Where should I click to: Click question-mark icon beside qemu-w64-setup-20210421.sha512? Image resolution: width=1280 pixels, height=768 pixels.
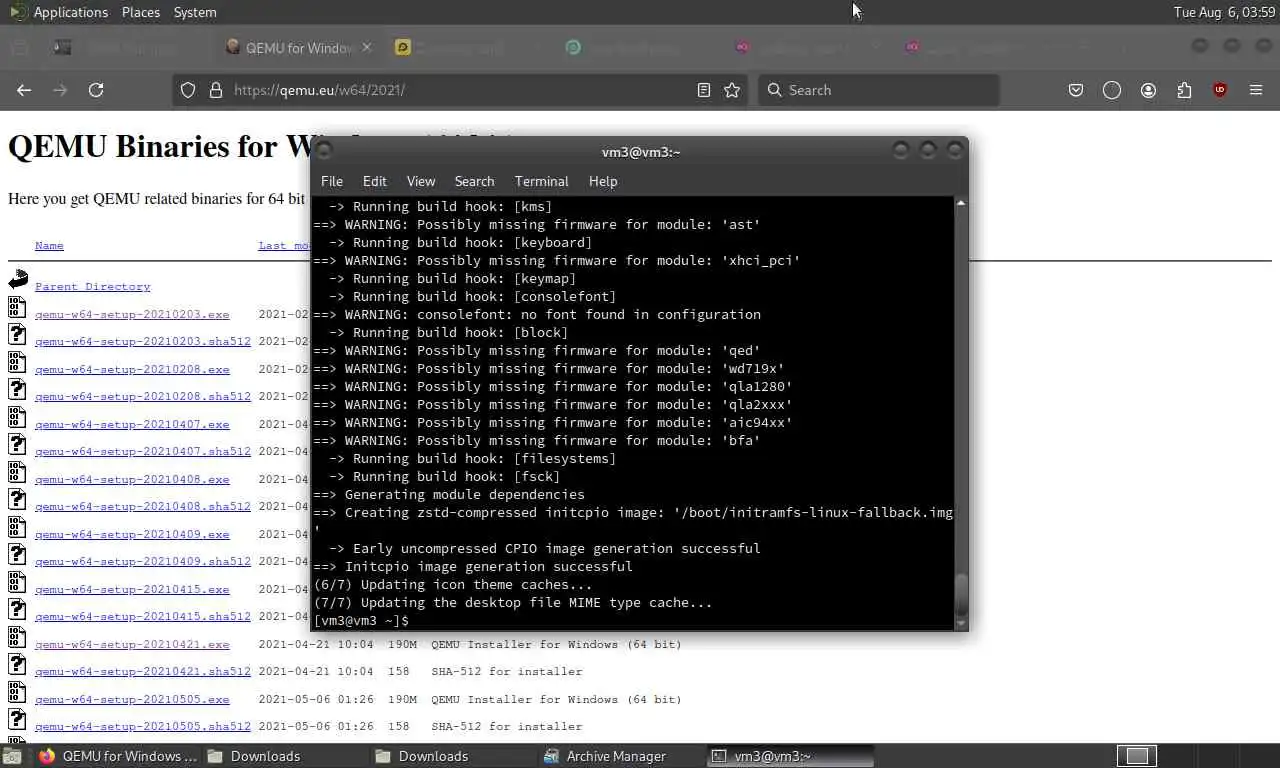(x=17, y=664)
